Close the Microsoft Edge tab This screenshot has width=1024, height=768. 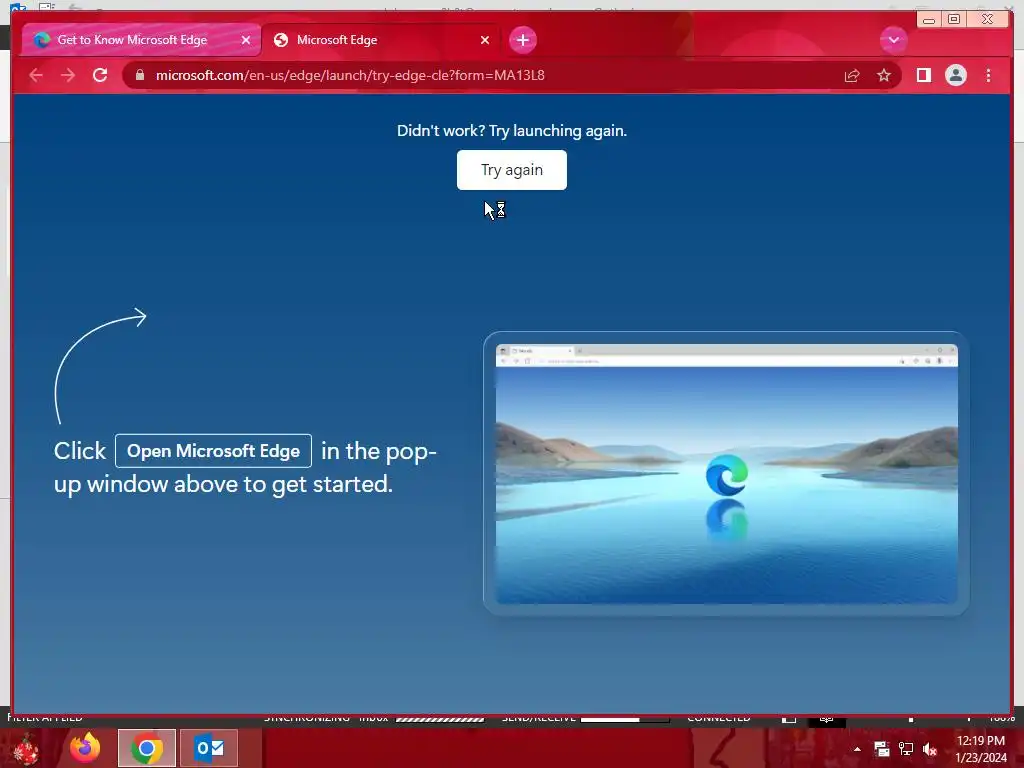point(485,40)
